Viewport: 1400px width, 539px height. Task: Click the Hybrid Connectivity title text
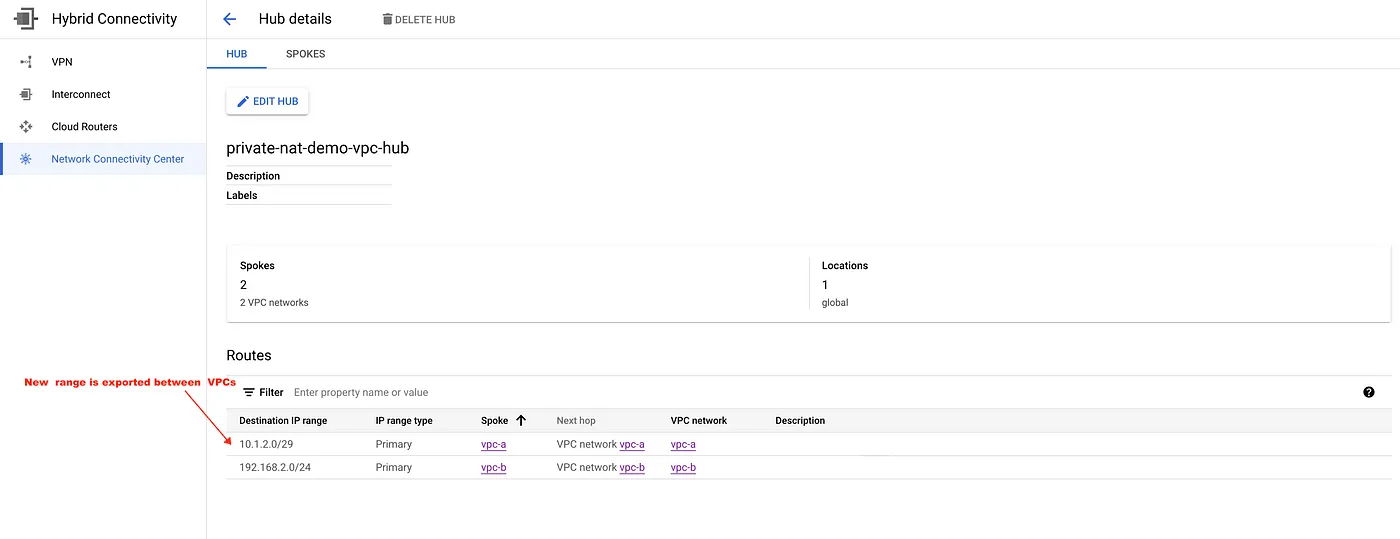[114, 19]
